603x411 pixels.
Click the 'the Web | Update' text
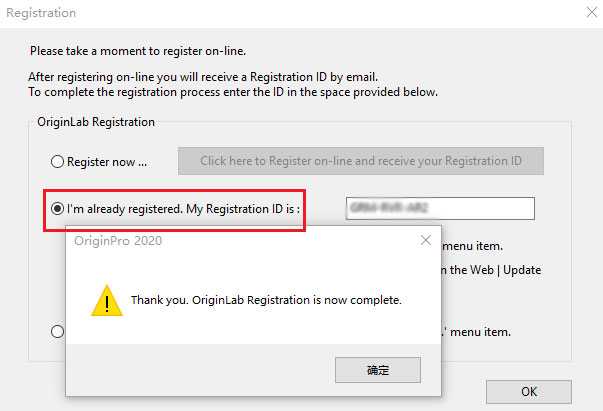click(x=495, y=270)
